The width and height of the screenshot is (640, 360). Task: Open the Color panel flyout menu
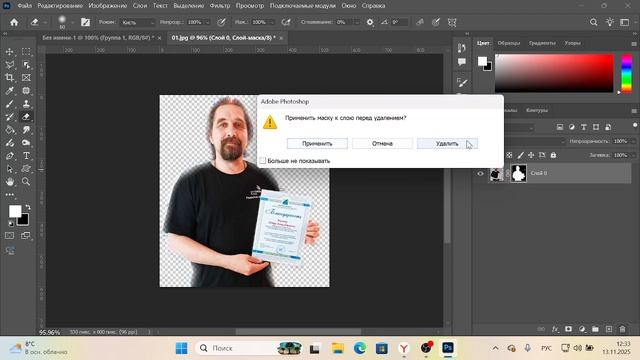(x=634, y=44)
